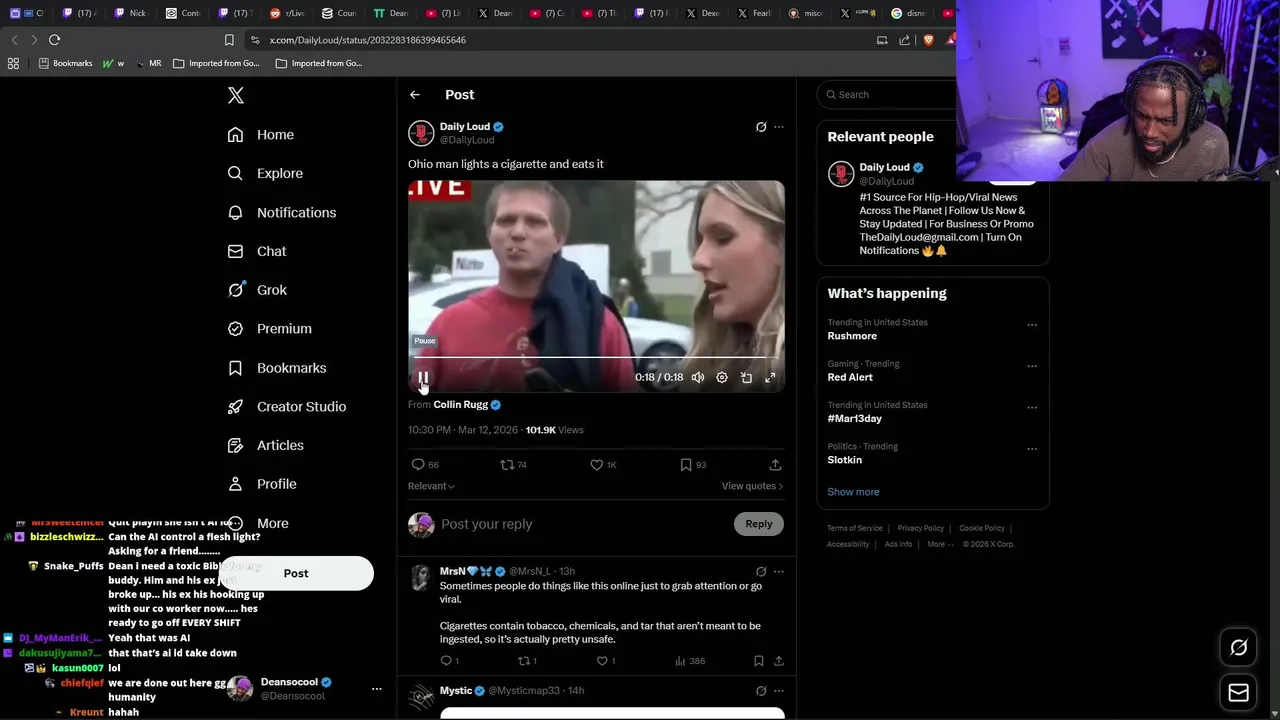1280x720 pixels.
Task: Open View quotes link
Action: (x=752, y=486)
